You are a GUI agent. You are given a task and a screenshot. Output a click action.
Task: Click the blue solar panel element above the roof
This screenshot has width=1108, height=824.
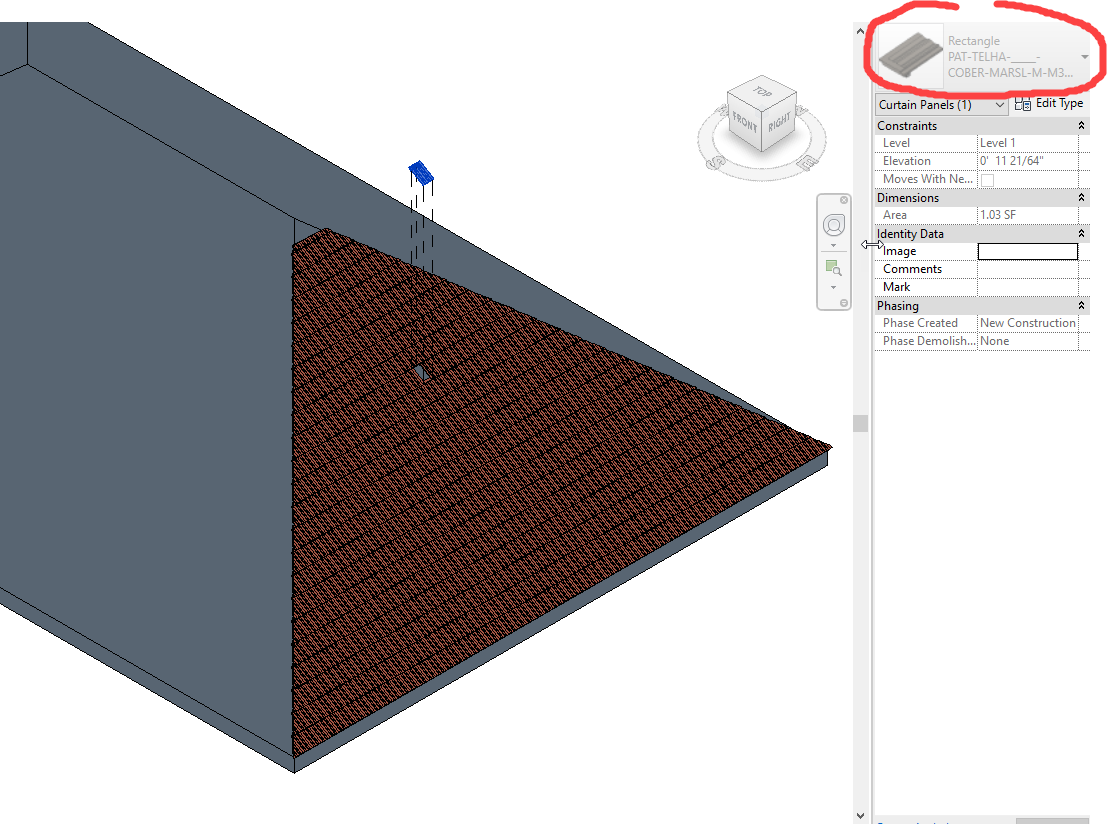coord(420,172)
